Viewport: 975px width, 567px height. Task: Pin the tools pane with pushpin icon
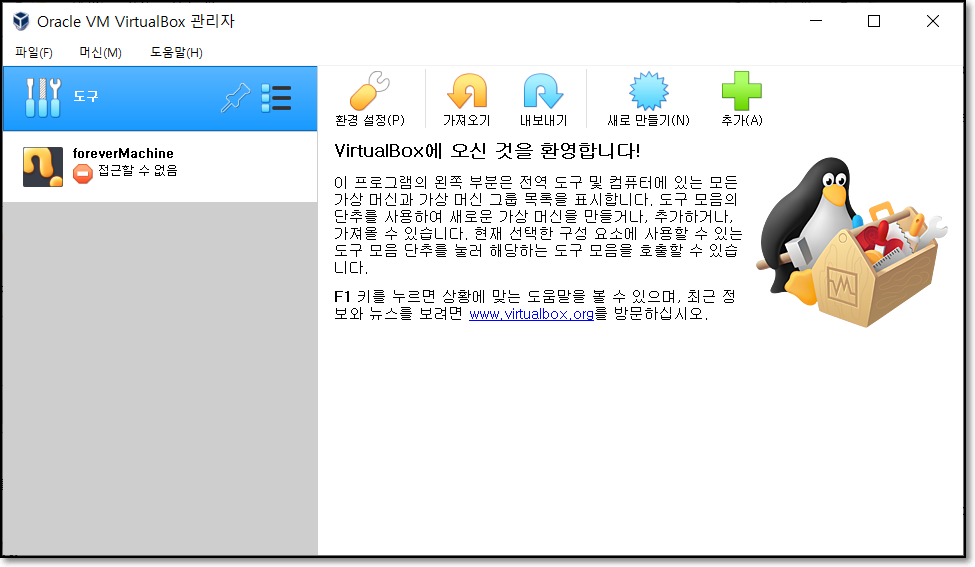[x=235, y=98]
